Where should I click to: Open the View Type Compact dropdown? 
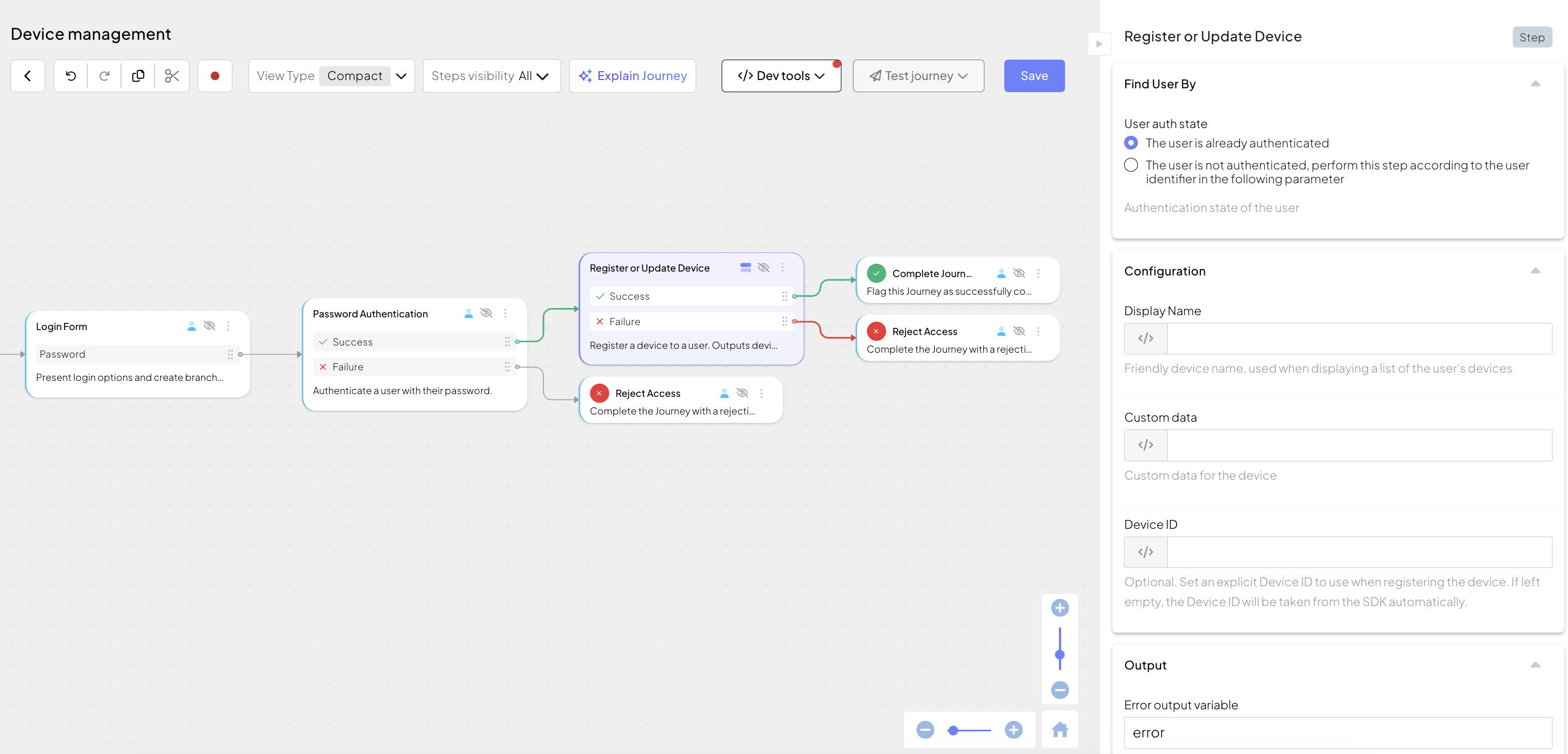(332, 76)
